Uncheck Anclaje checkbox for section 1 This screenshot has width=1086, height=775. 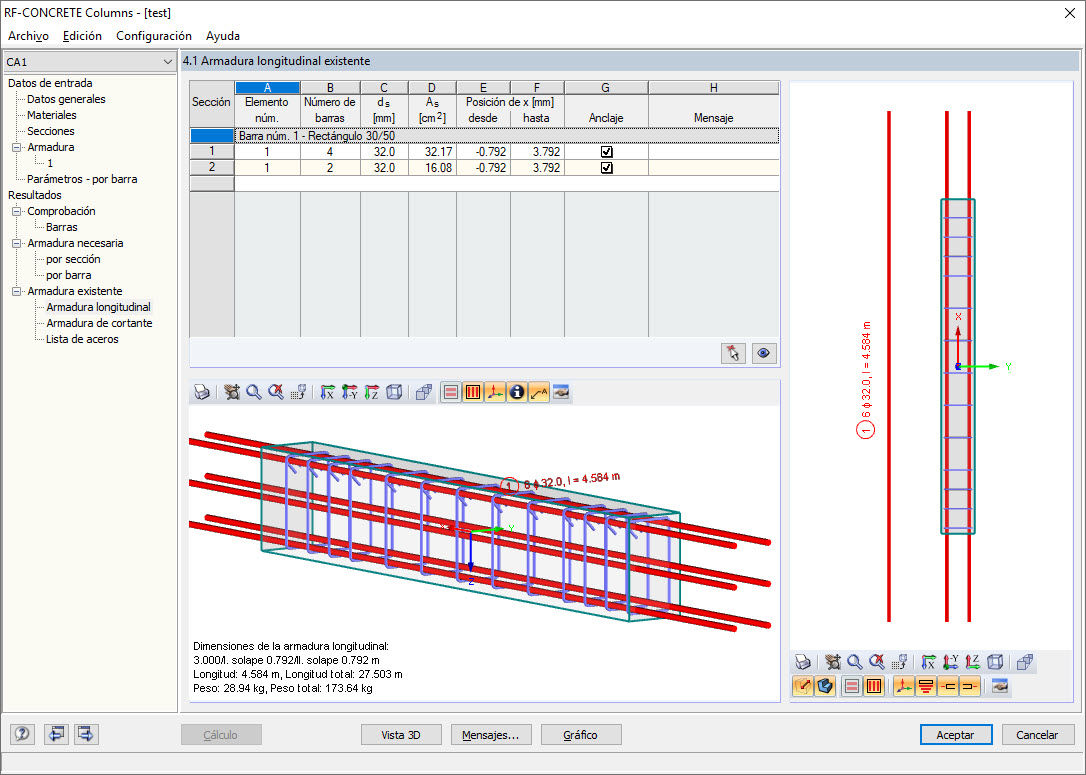coord(607,152)
